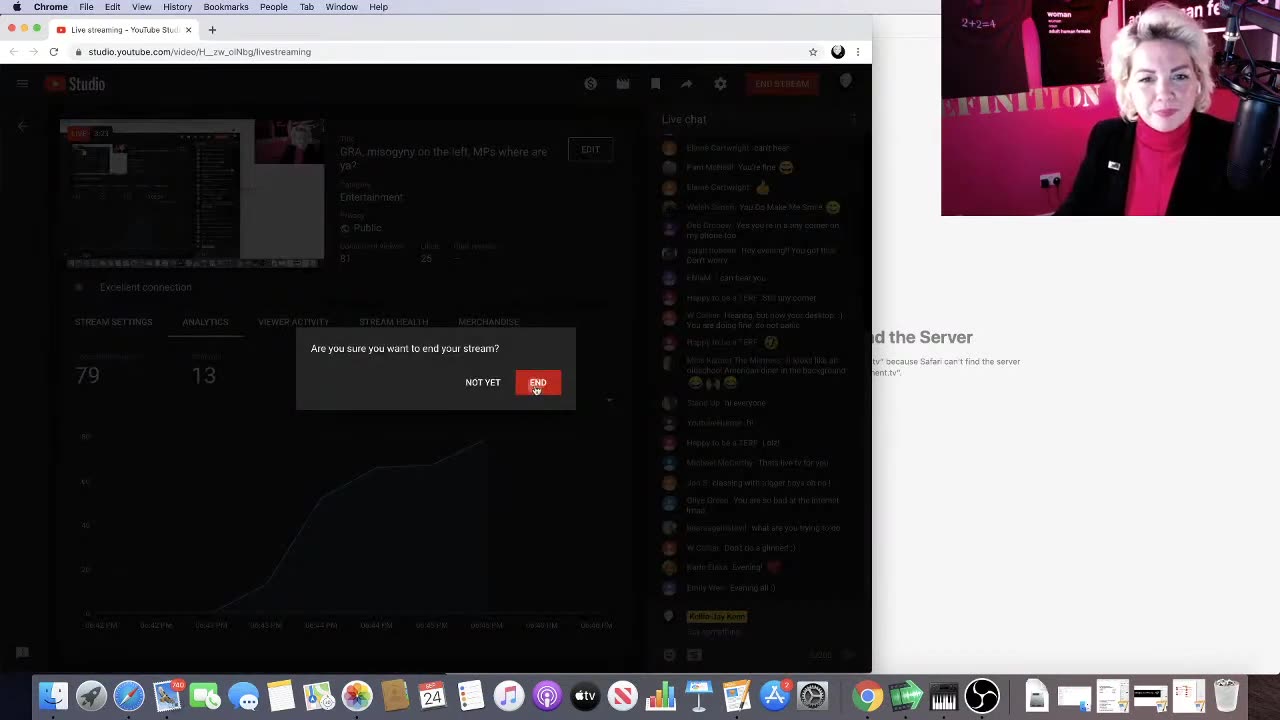Reload the page in Chrome

pyautogui.click(x=54, y=52)
